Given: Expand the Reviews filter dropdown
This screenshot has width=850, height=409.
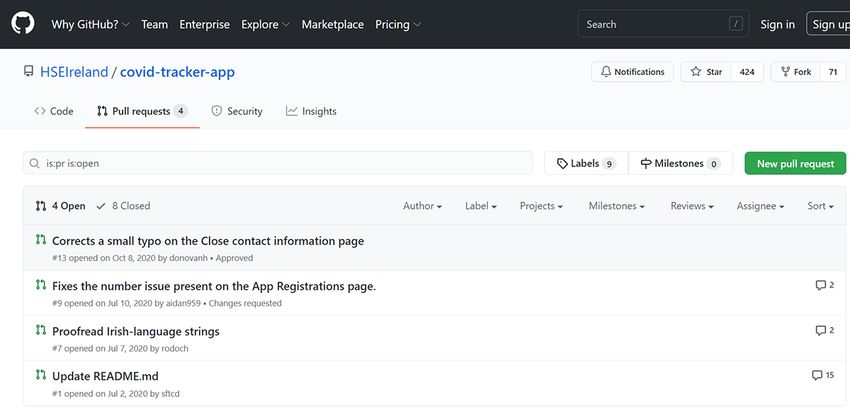Looking at the screenshot, I should 692,206.
